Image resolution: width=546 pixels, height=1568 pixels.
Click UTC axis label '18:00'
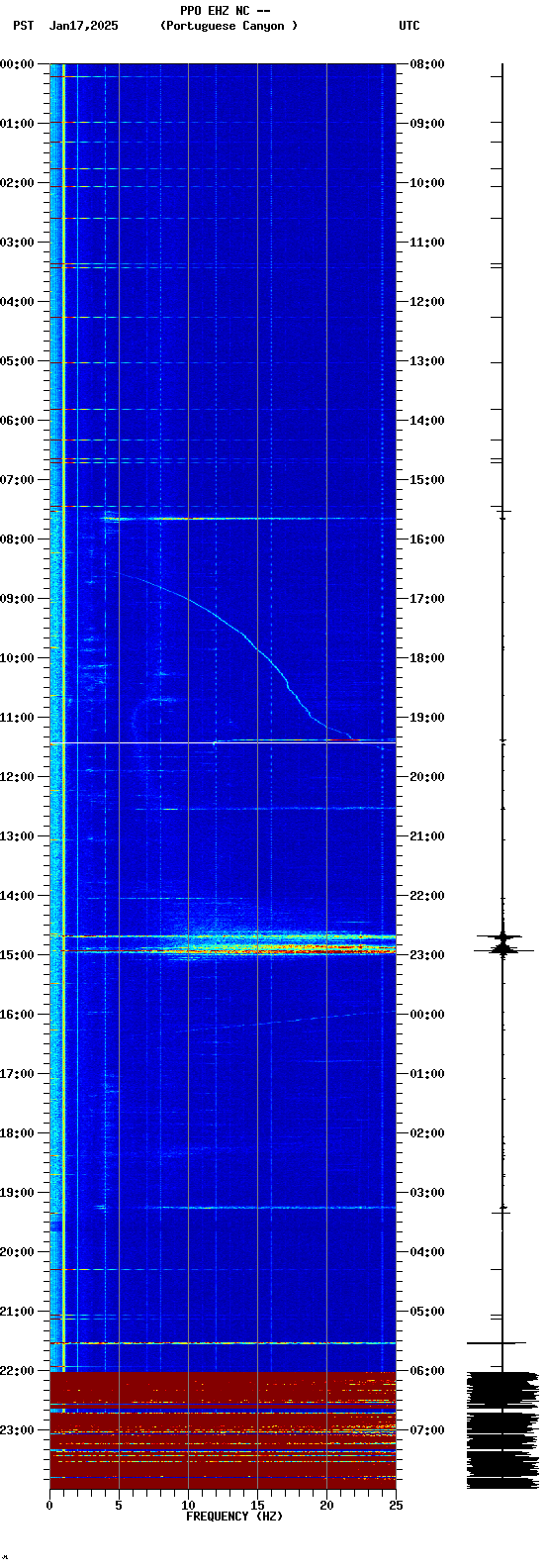(427, 658)
